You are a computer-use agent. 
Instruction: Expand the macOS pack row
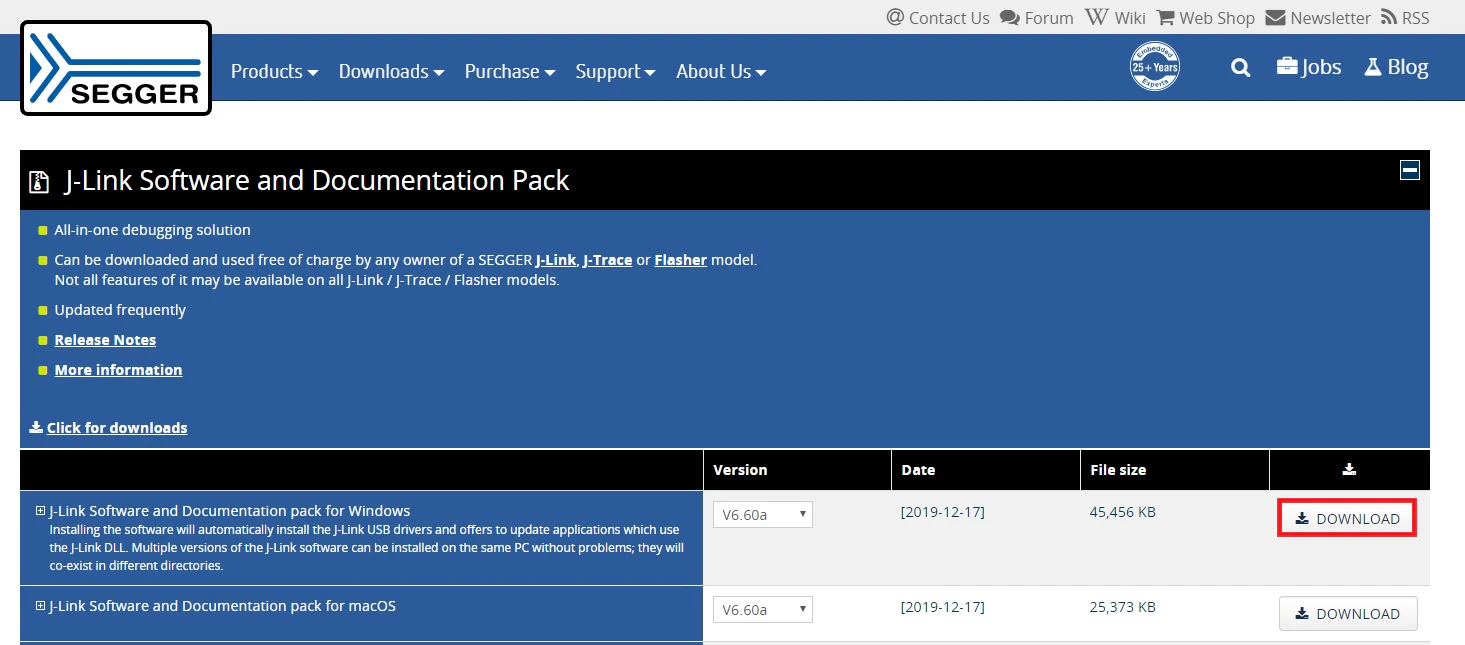[41, 606]
